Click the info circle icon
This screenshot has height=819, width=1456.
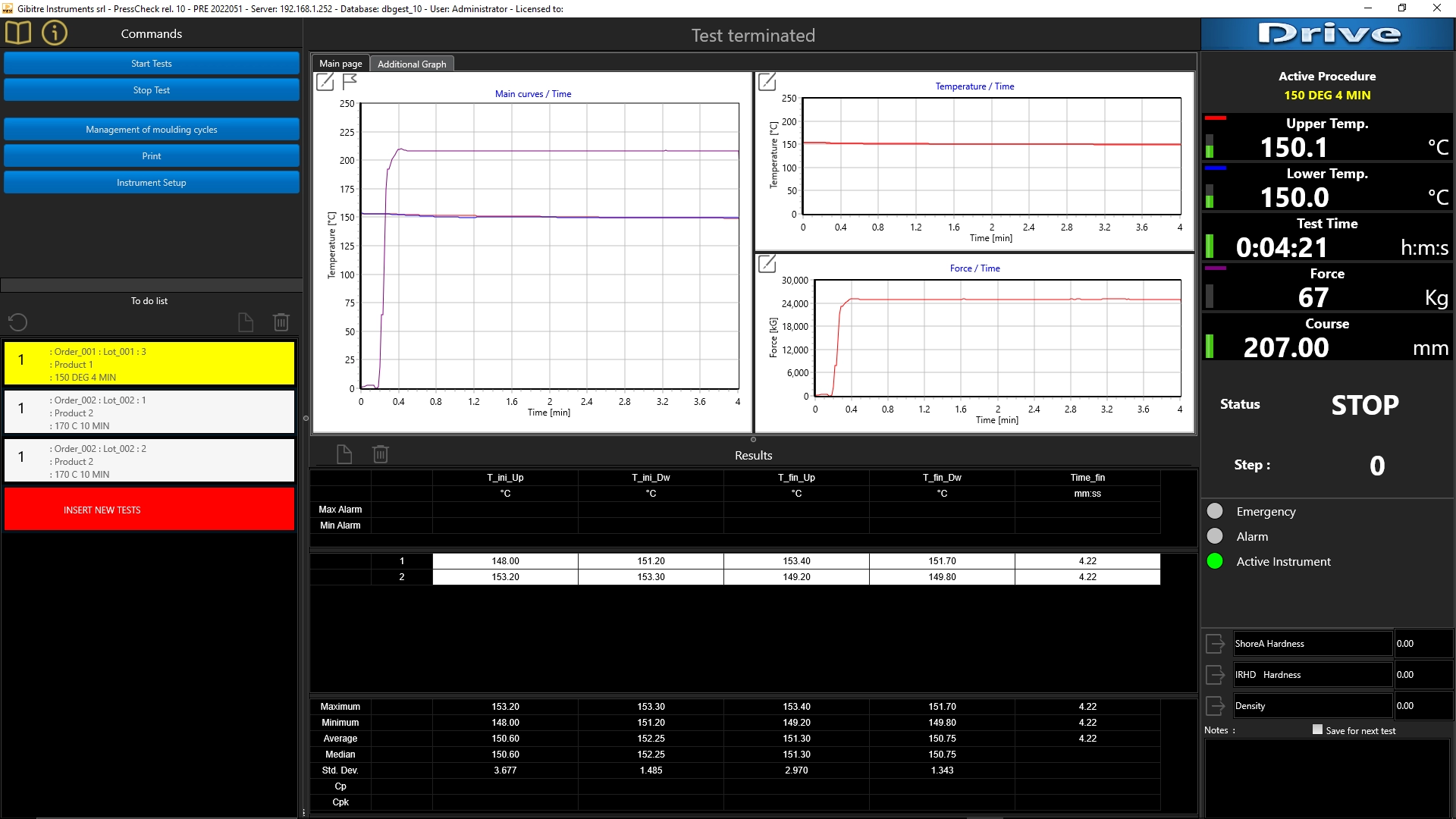55,33
